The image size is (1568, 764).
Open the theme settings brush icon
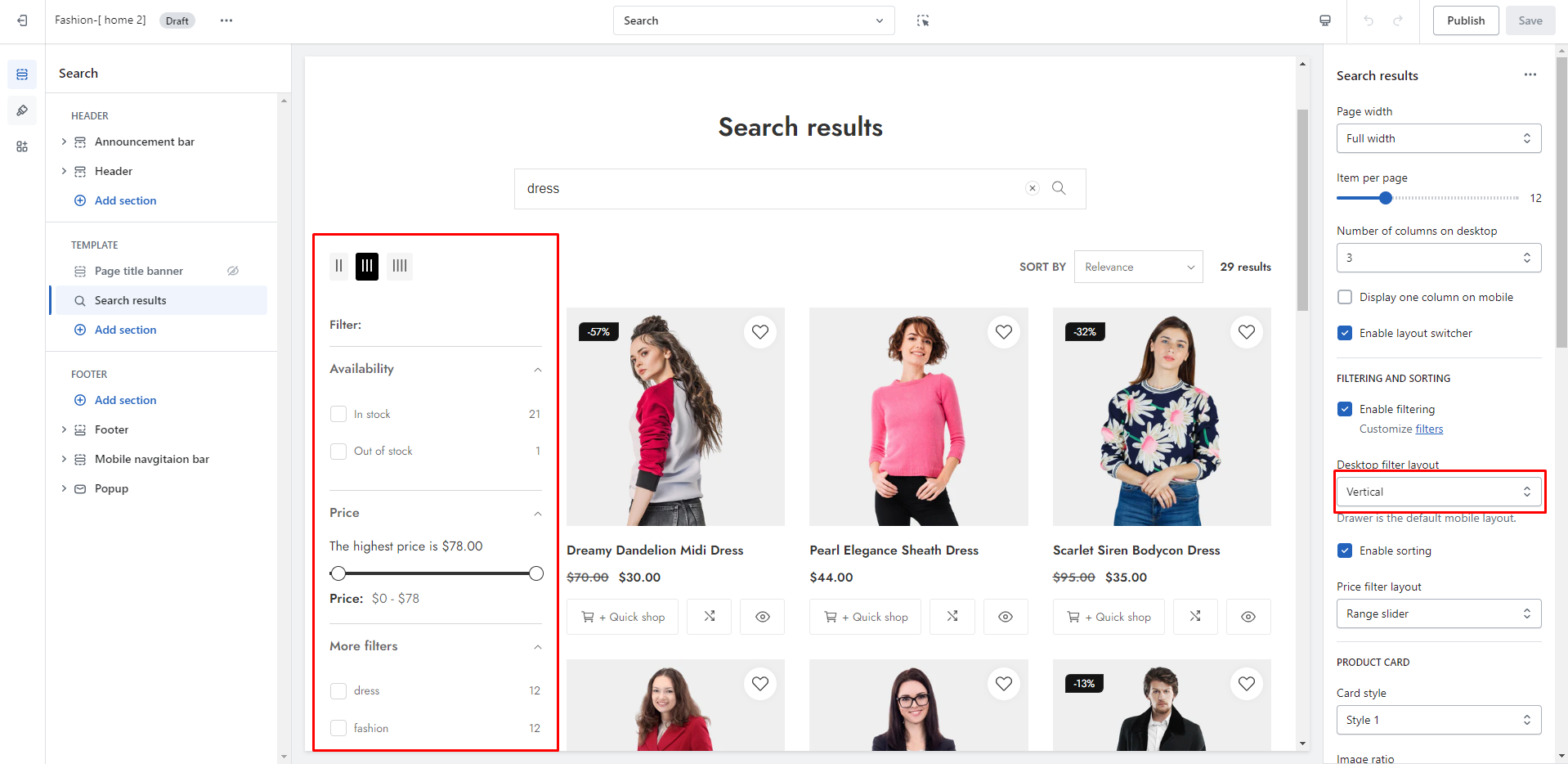click(x=22, y=110)
